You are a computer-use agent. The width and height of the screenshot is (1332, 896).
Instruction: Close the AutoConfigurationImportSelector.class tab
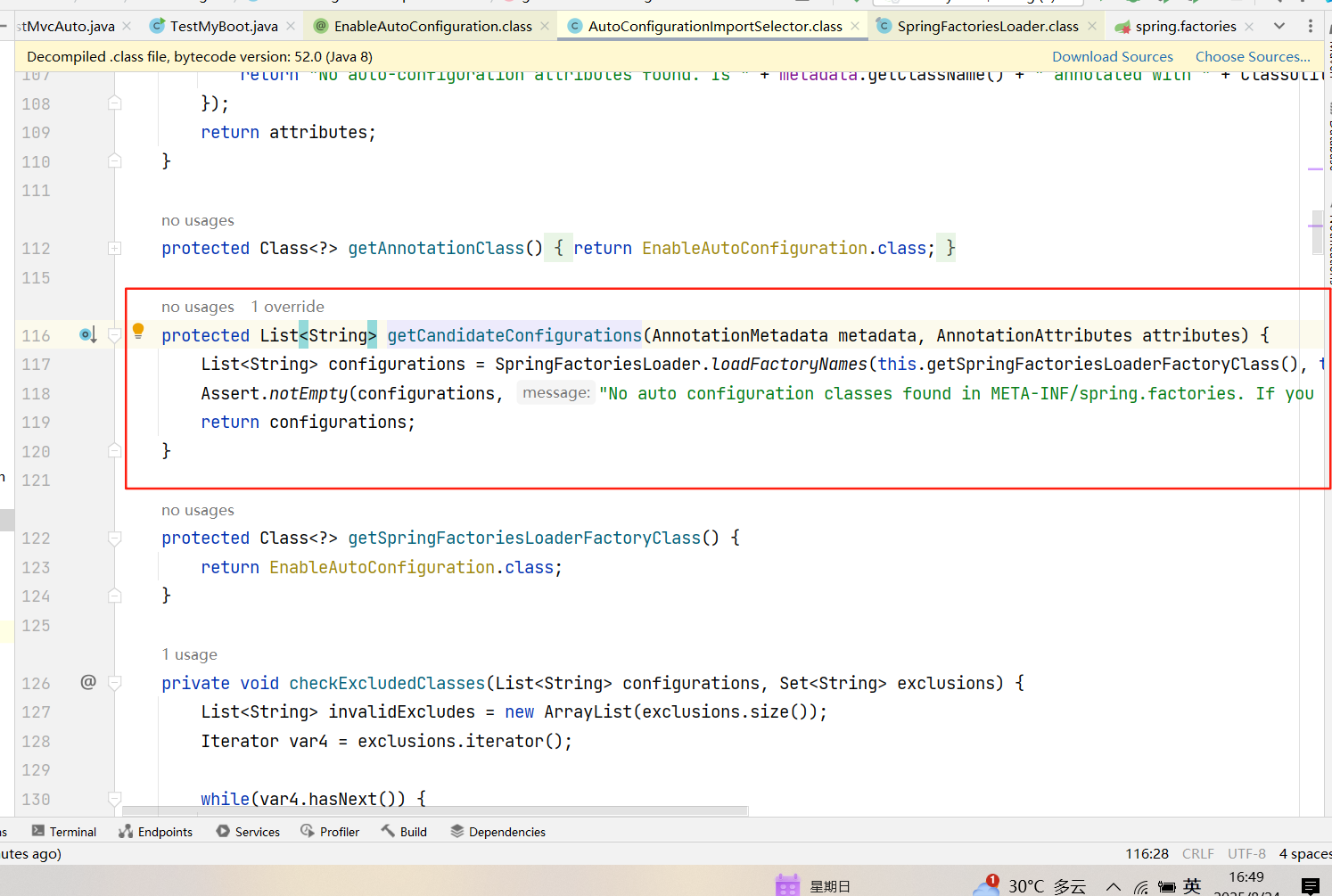[x=855, y=26]
